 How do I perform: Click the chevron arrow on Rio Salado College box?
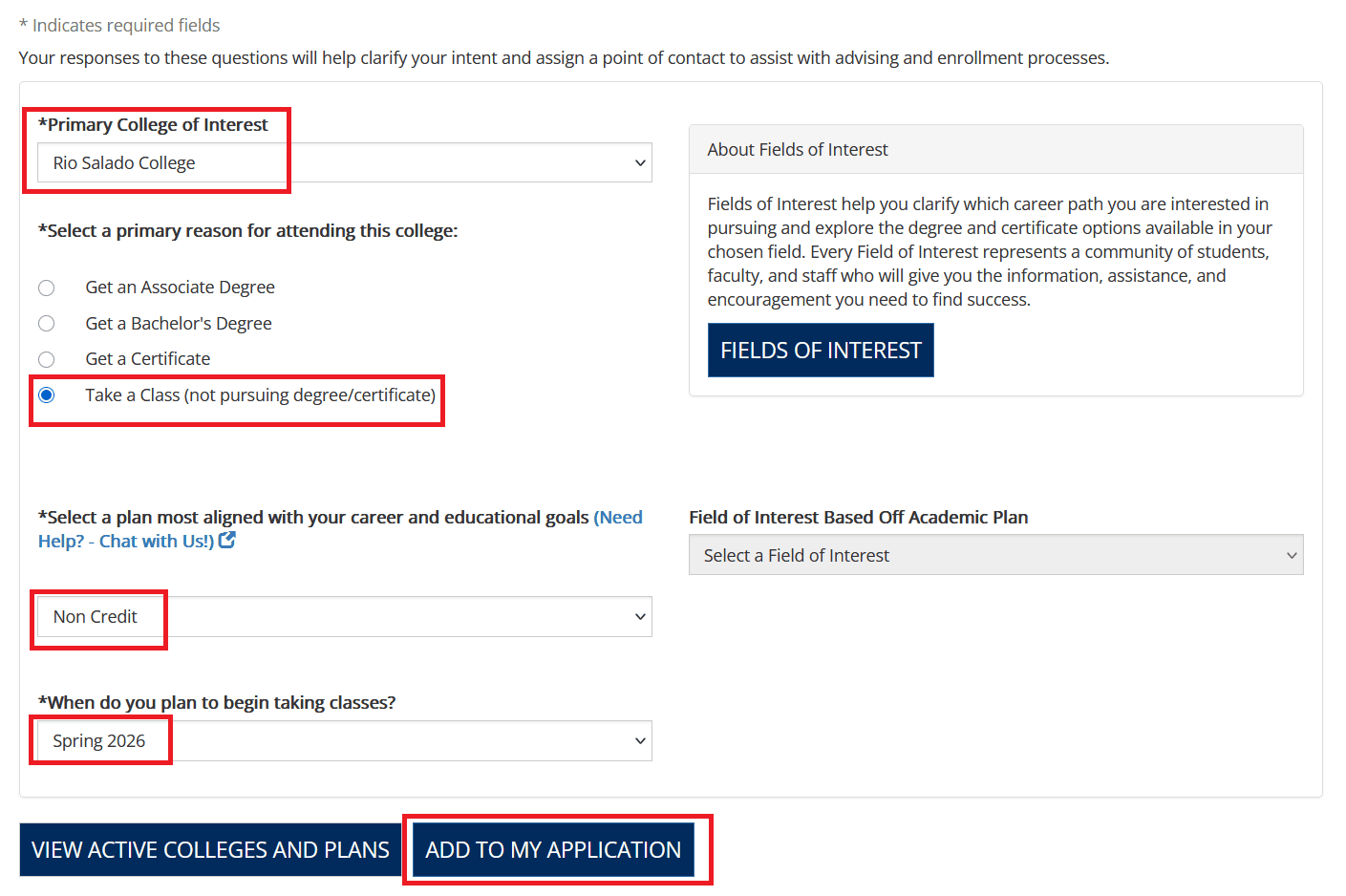[640, 163]
